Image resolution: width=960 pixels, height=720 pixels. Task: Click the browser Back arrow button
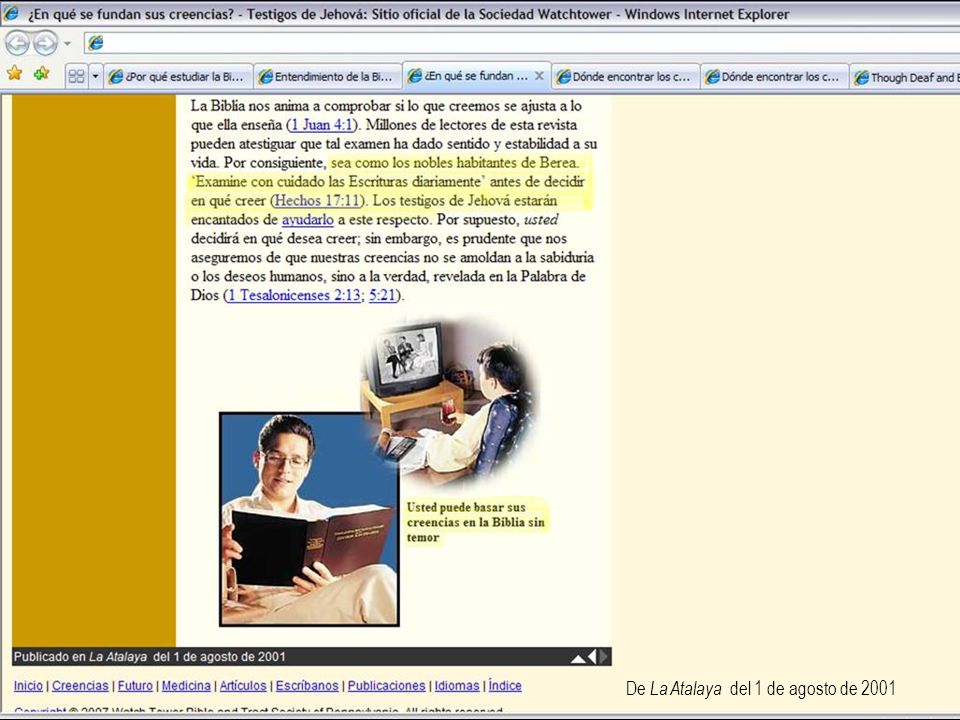[x=18, y=43]
